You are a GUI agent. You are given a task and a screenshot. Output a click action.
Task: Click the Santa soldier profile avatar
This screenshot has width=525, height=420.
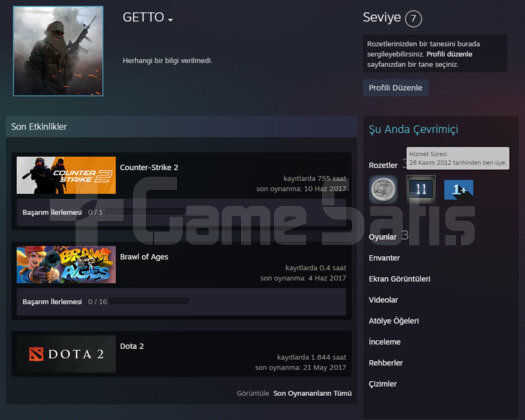[58, 51]
